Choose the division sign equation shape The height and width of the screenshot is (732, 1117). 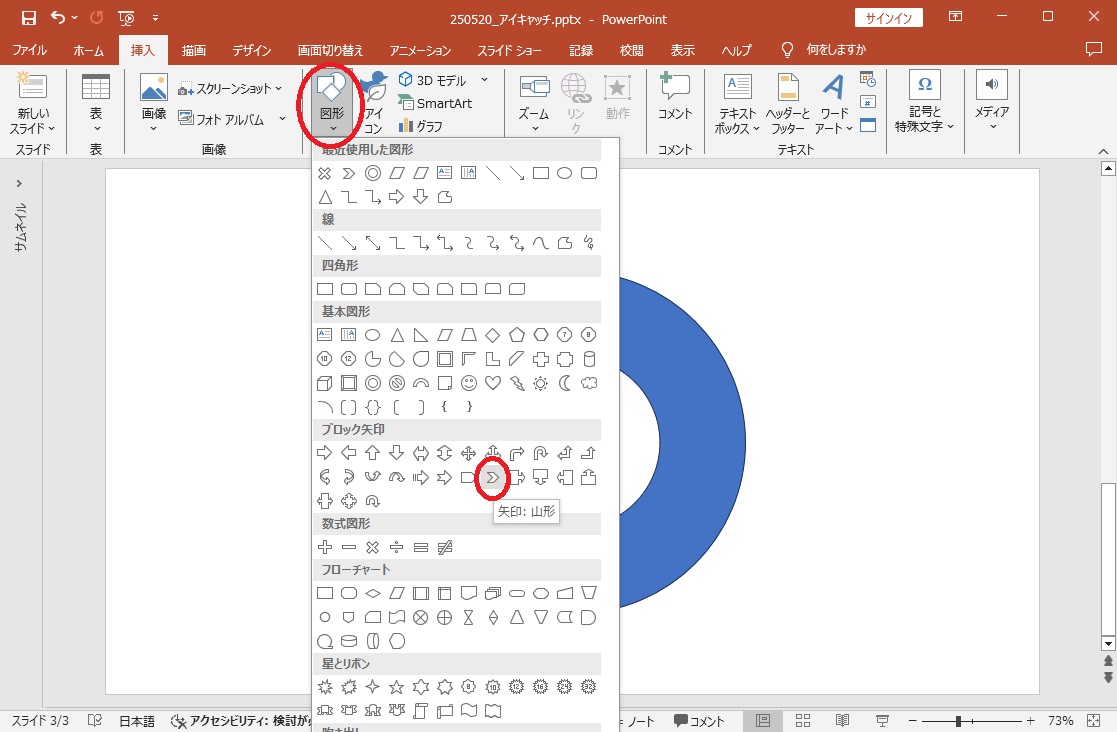click(x=397, y=547)
